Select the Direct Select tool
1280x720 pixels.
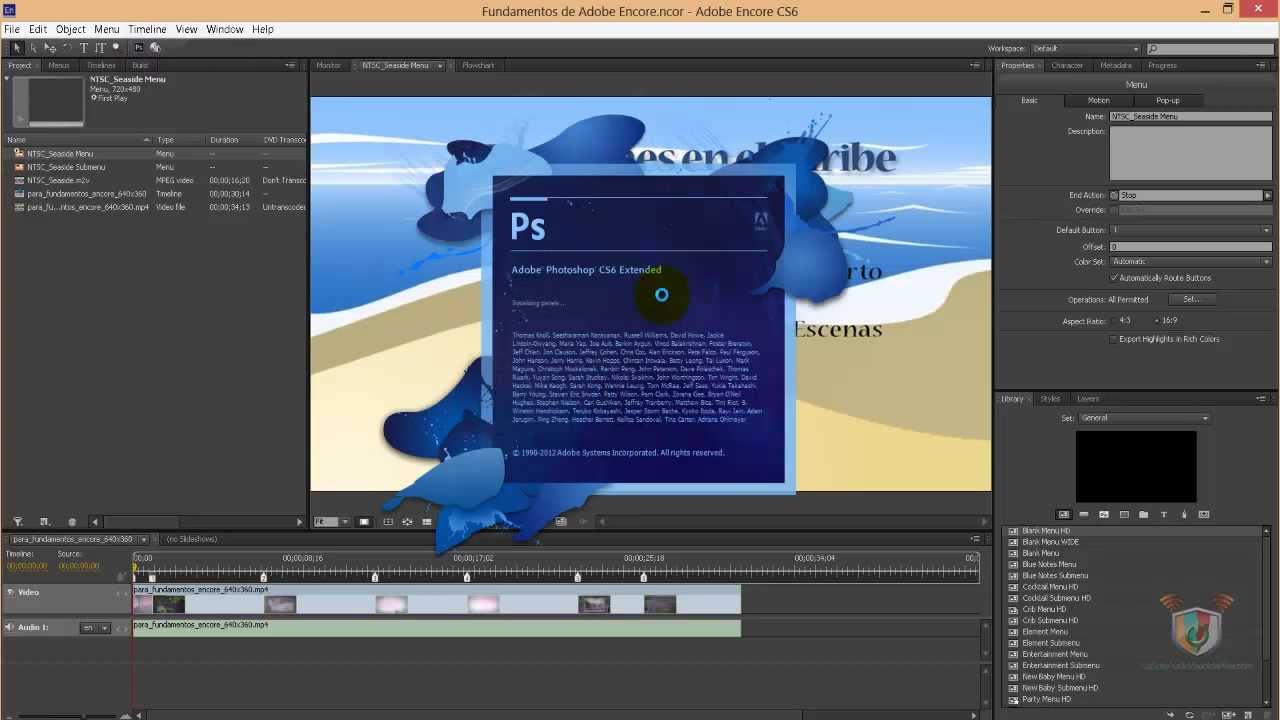33,47
